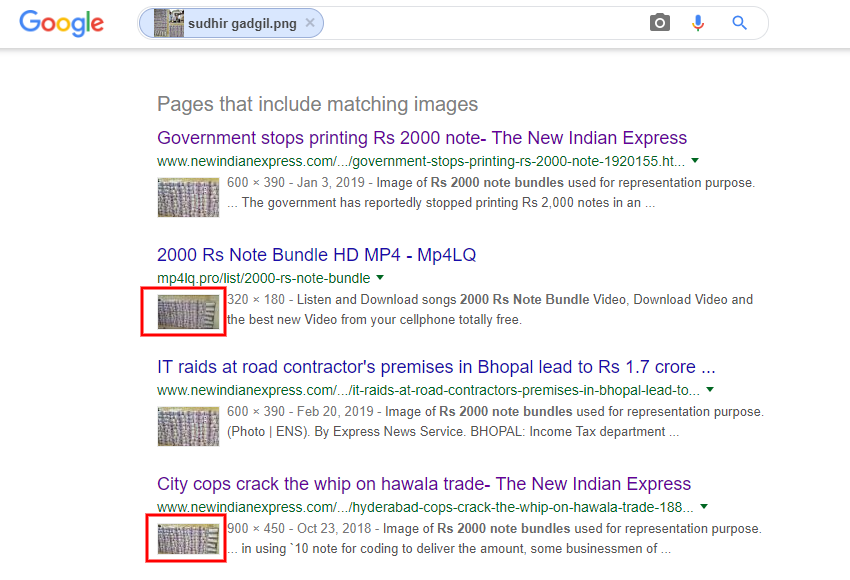Click the blue search magnifier icon
850x580 pixels.
pyautogui.click(x=739, y=23)
